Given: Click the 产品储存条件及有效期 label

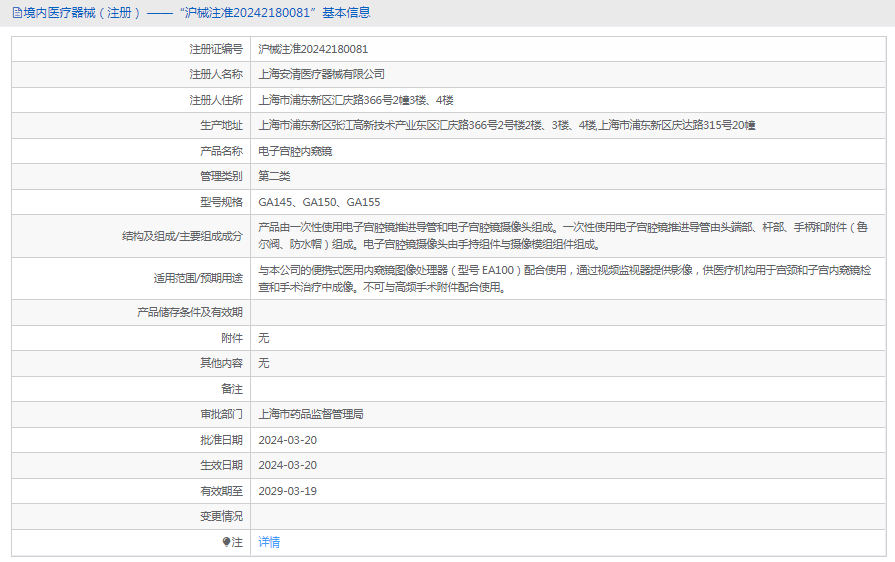Looking at the screenshot, I should [x=190, y=312].
